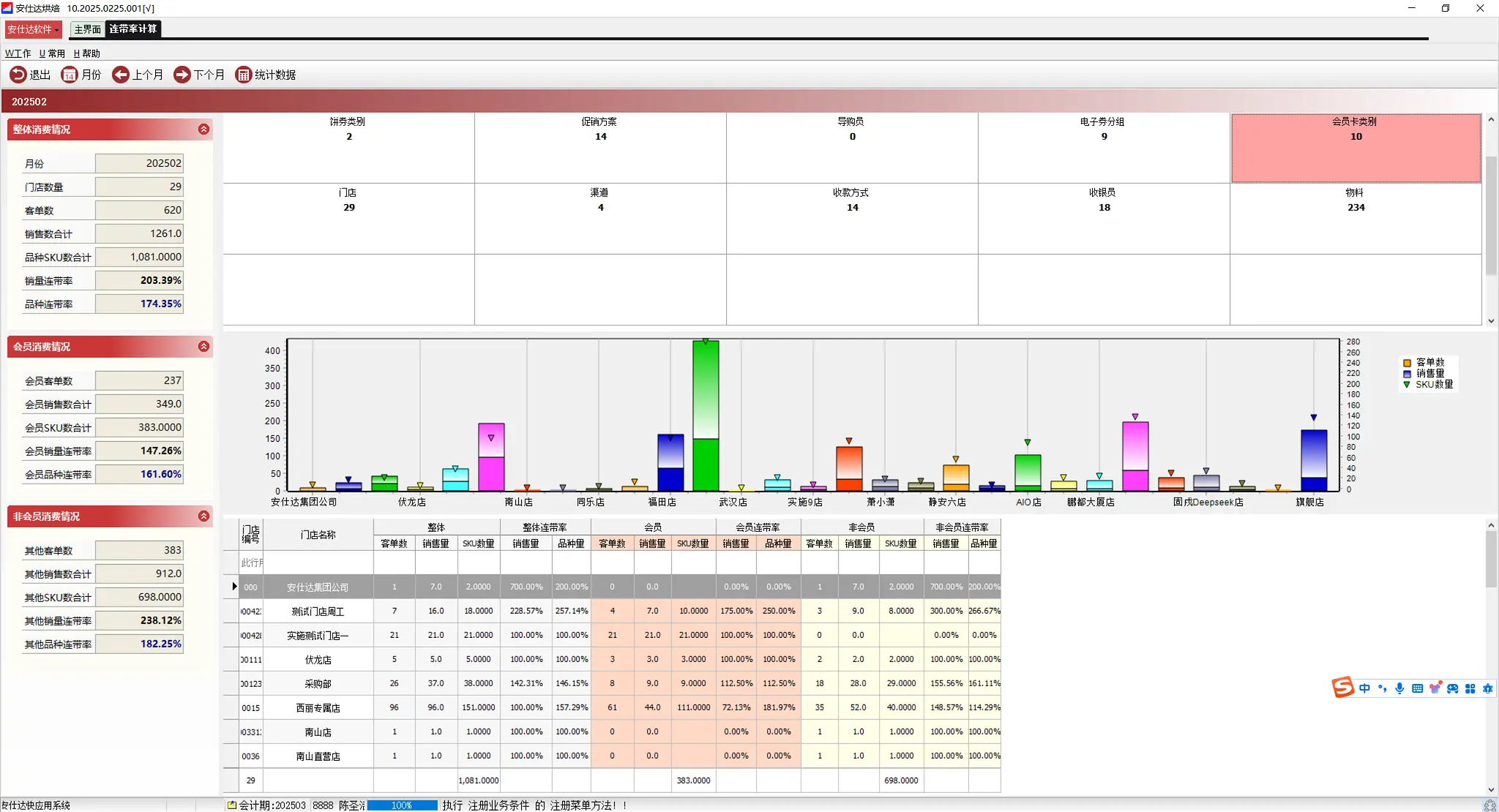The image size is (1499, 812).
Task: Click the 销量连带率 field showing 203.39%
Action: [x=139, y=280]
